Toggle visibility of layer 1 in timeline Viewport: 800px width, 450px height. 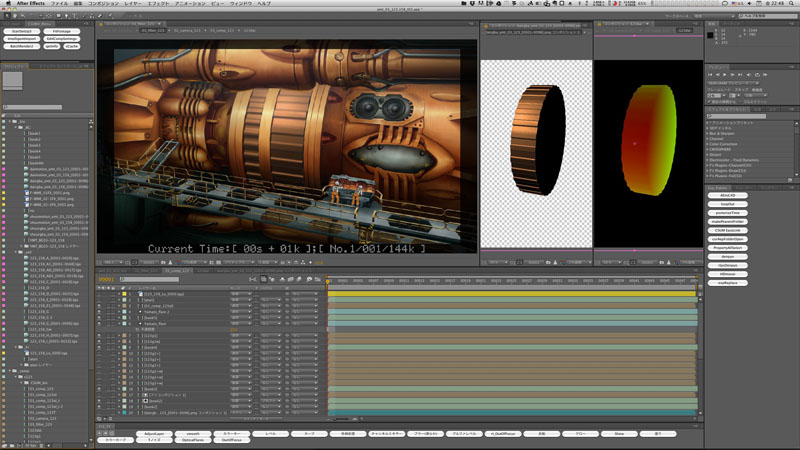(x=100, y=293)
